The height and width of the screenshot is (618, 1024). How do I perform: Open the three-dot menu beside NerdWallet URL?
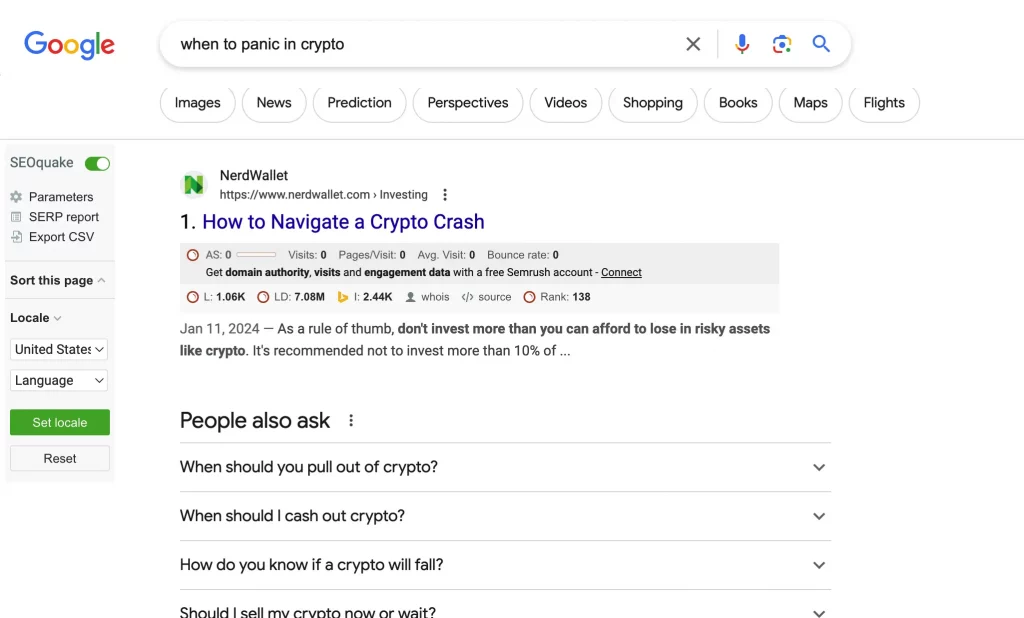pyautogui.click(x=445, y=195)
